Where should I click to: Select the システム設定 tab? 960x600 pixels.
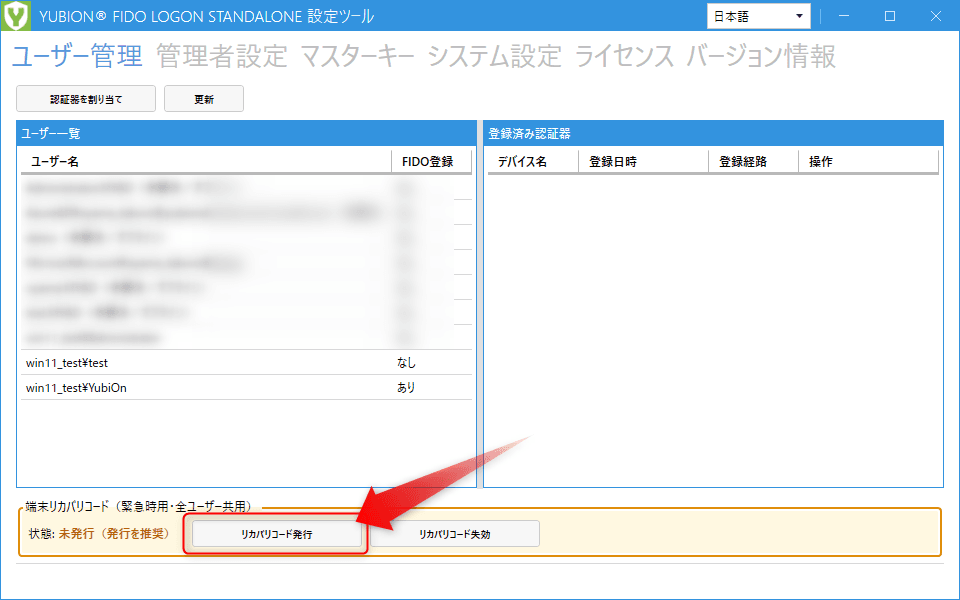[x=494, y=57]
